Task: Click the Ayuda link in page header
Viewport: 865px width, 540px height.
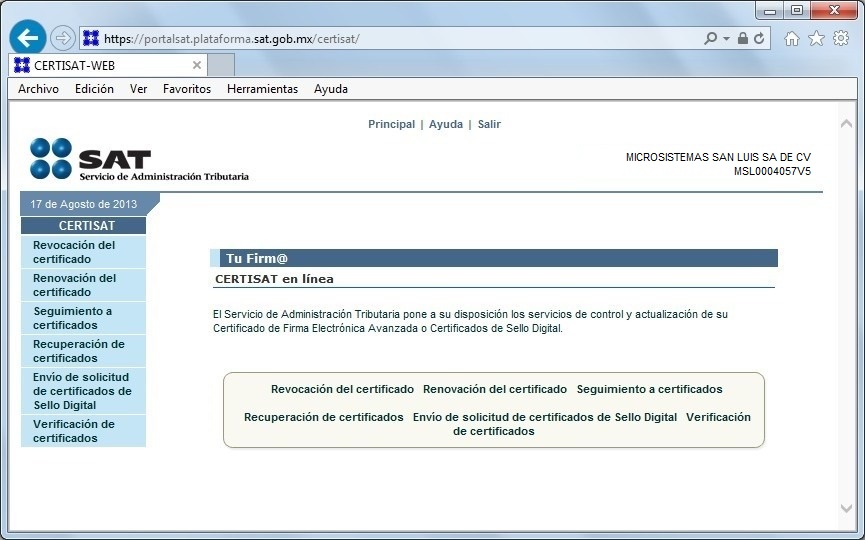Action: (446, 124)
